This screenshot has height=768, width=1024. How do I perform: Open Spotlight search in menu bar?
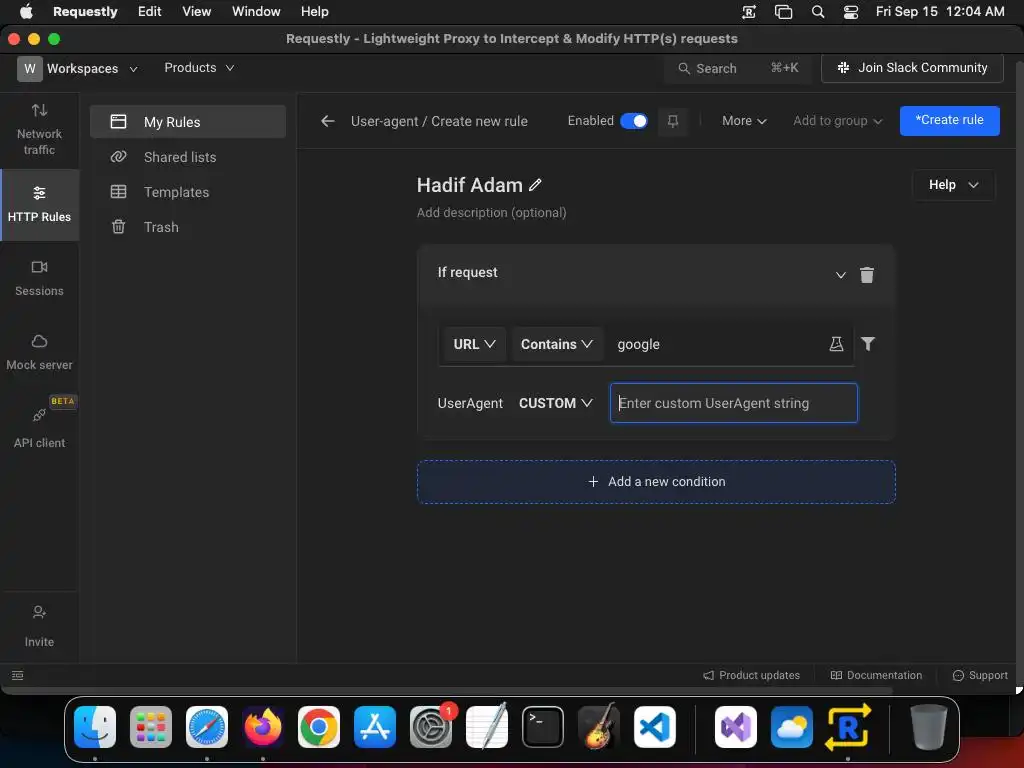(818, 12)
